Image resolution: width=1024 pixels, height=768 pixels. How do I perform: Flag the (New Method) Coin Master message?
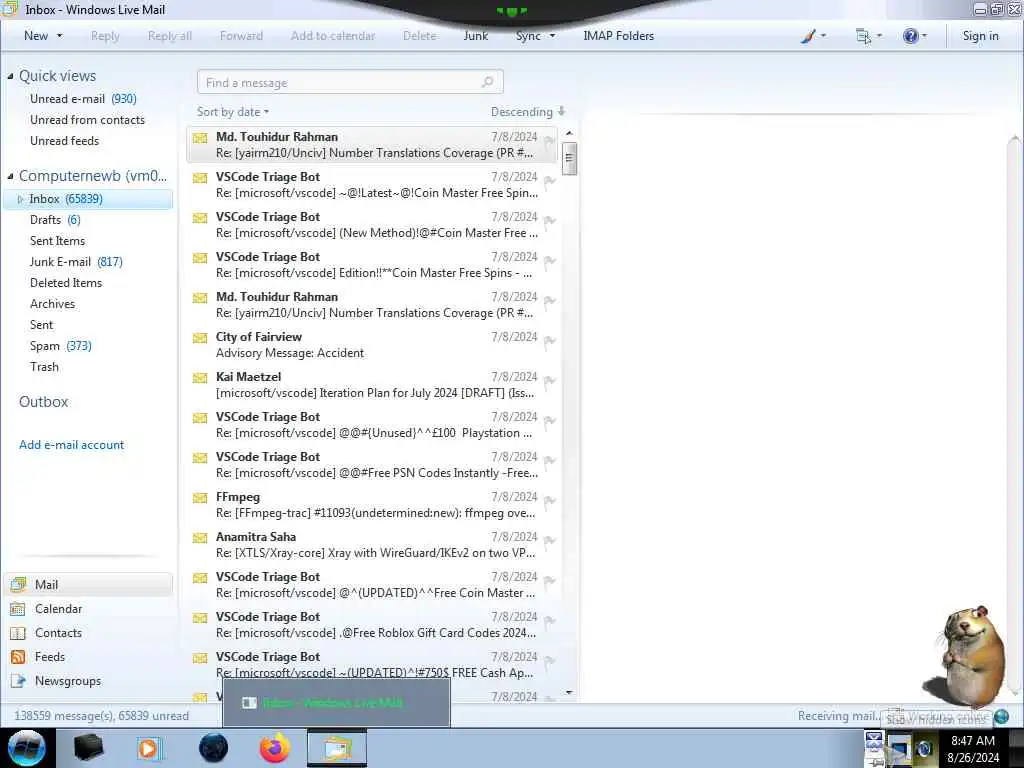tap(549, 221)
